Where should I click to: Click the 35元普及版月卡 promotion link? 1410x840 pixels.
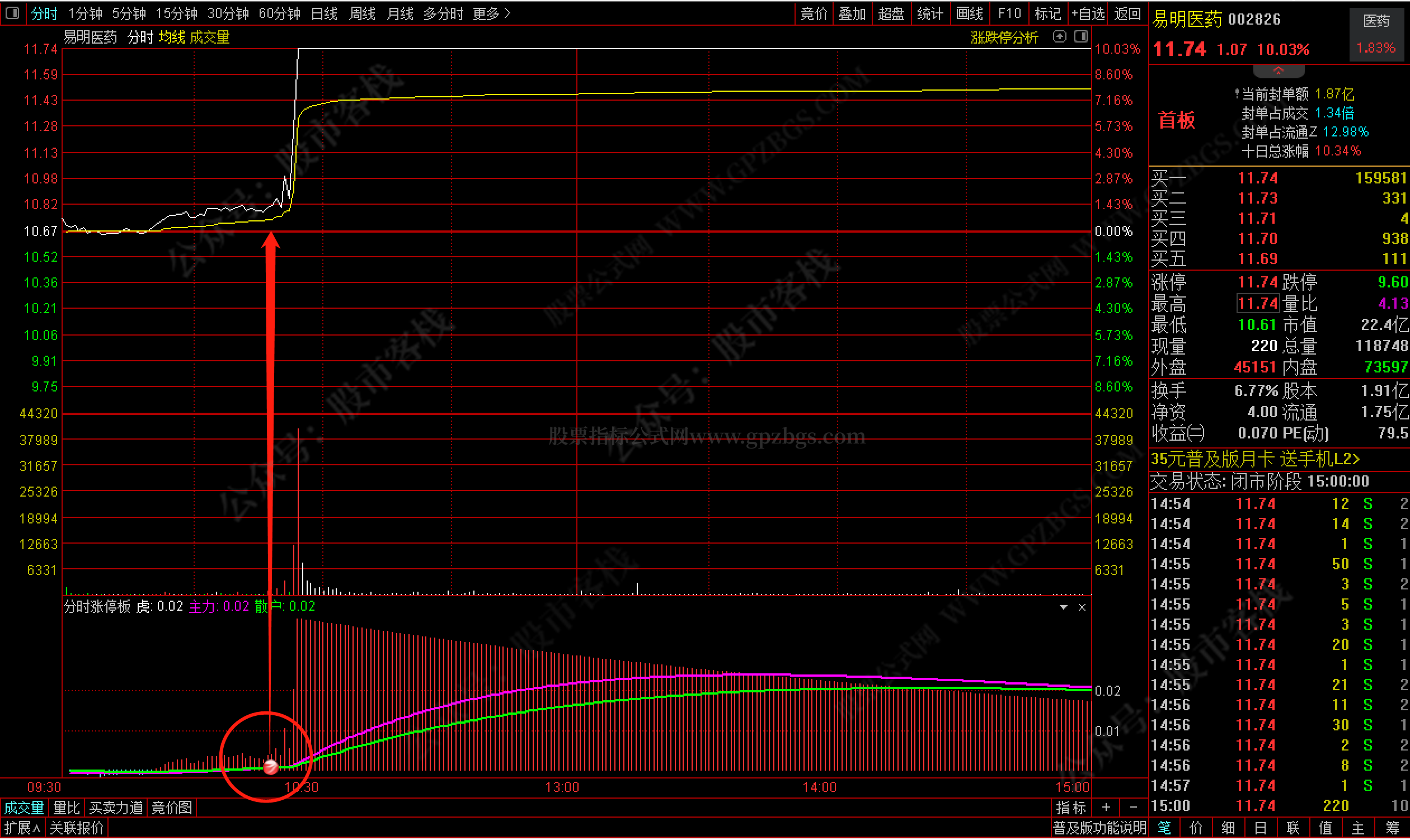[x=1255, y=459]
